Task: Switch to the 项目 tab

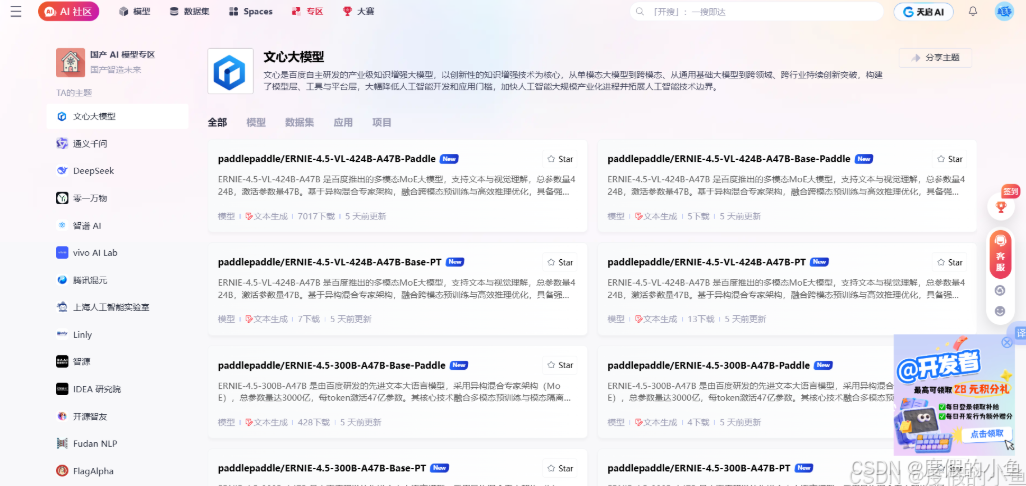Action: tap(381, 122)
